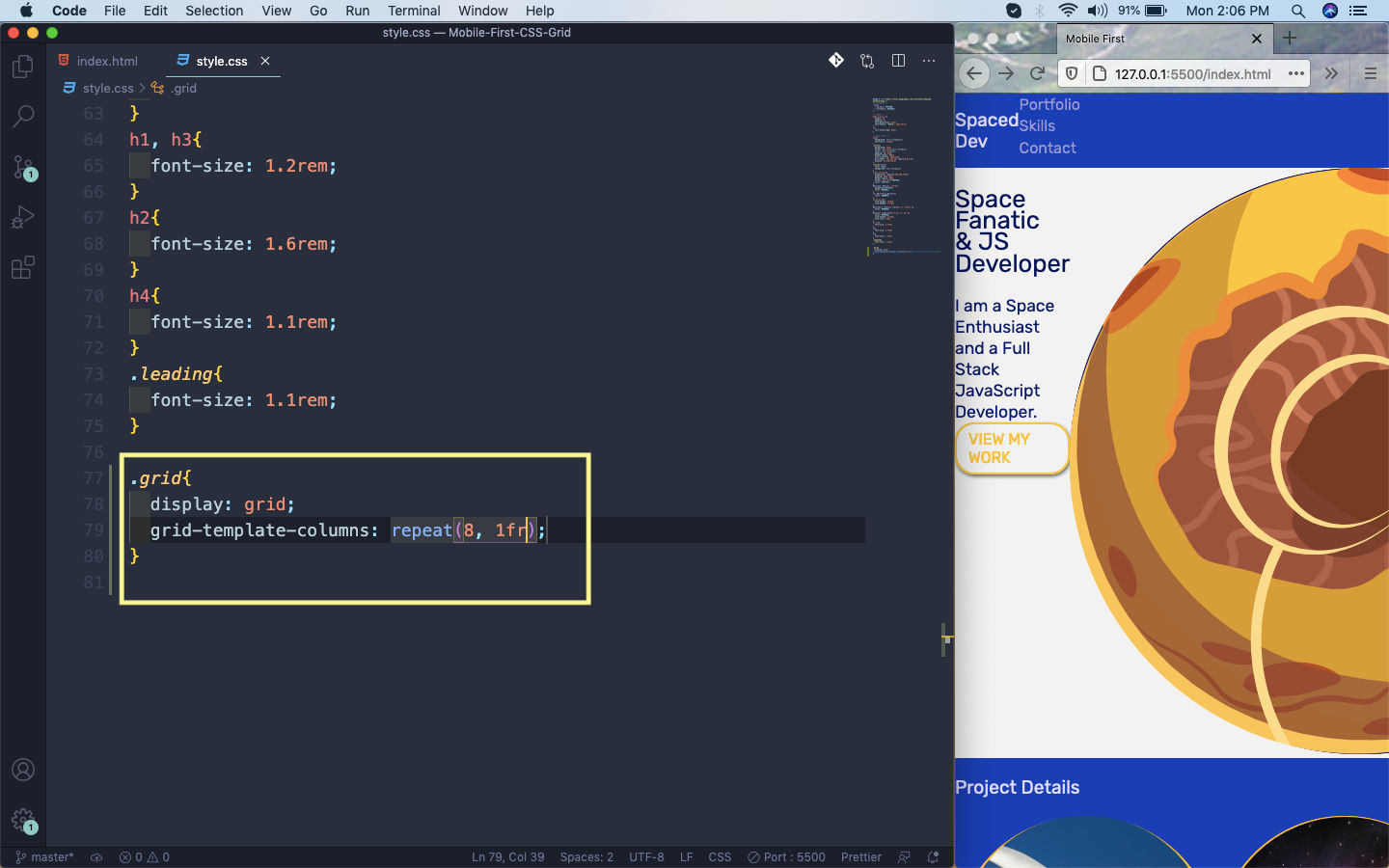Click the Portfolio link in web page

[x=1049, y=104]
